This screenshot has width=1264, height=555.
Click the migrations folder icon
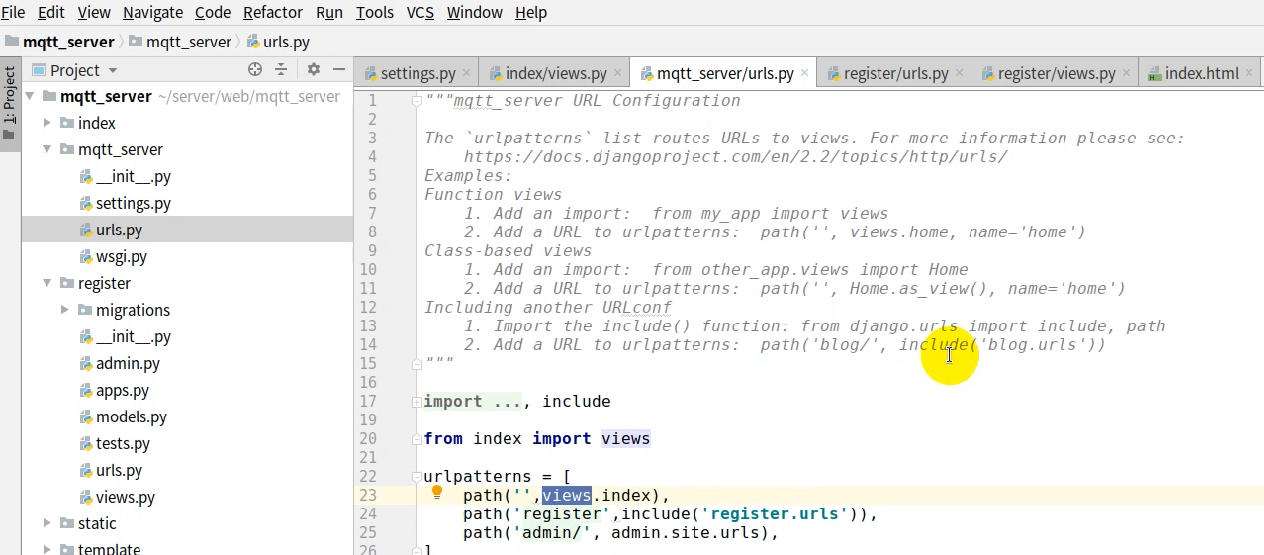coord(85,310)
